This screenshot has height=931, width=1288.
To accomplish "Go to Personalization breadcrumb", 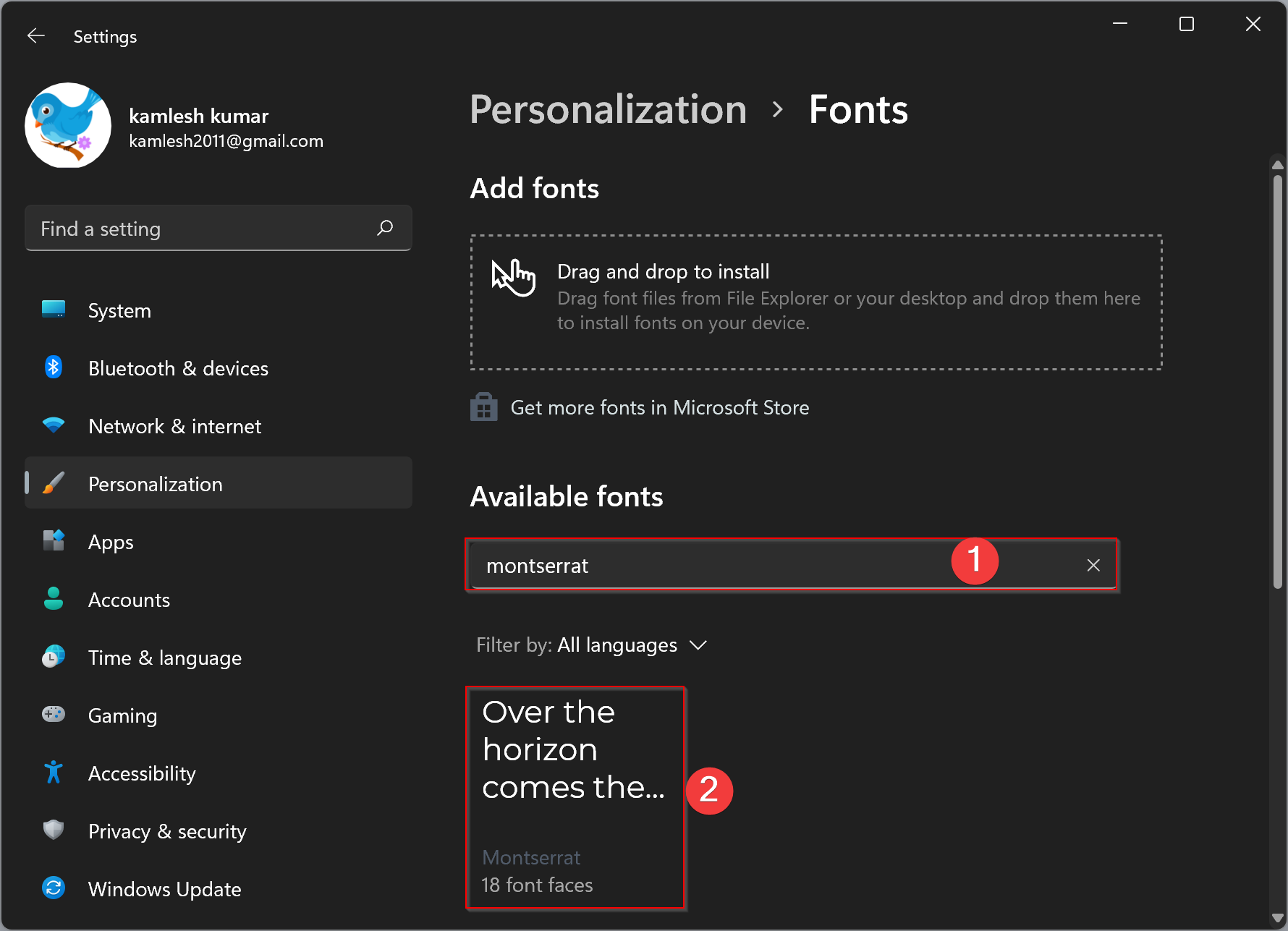I will pyautogui.click(x=608, y=110).
